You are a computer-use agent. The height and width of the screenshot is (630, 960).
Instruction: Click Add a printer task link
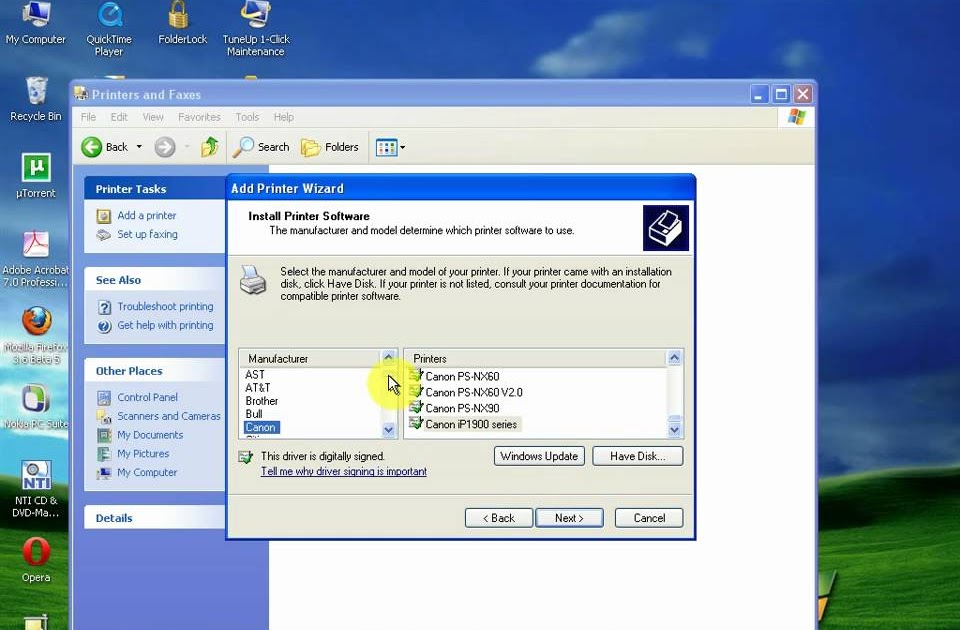coord(146,216)
